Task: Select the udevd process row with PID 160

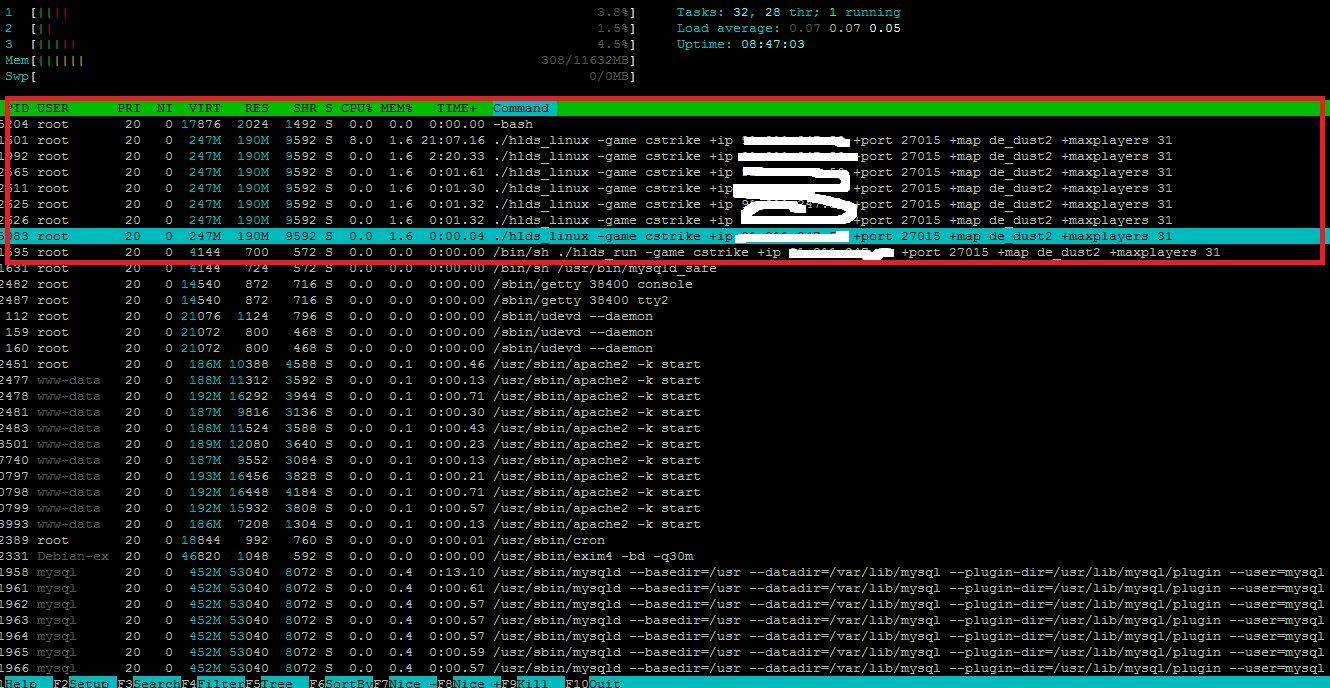Action: (665, 348)
